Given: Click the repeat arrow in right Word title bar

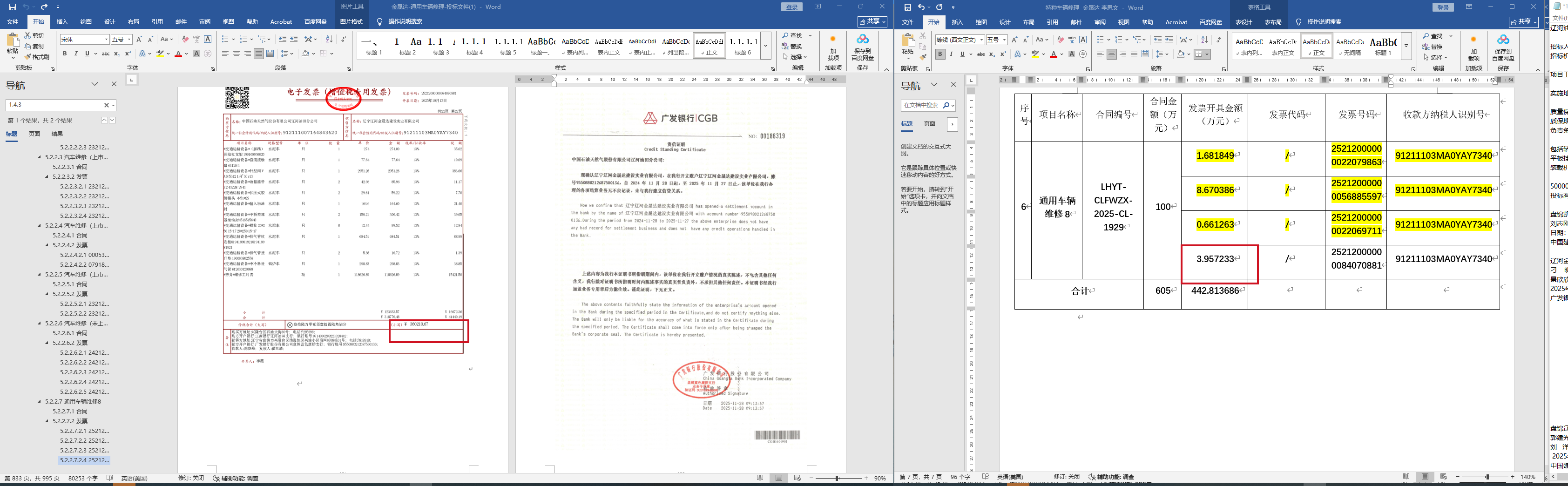Looking at the screenshot, I should coord(939,7).
